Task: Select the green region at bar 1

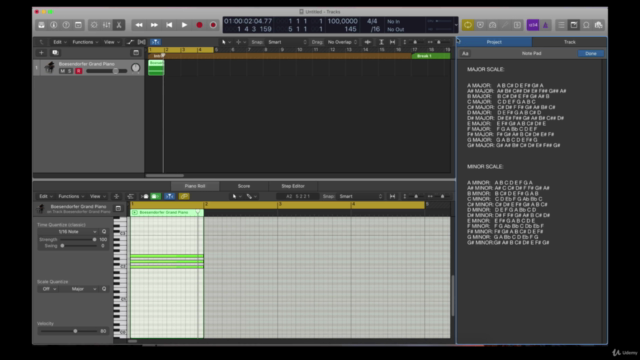Action: click(x=156, y=67)
